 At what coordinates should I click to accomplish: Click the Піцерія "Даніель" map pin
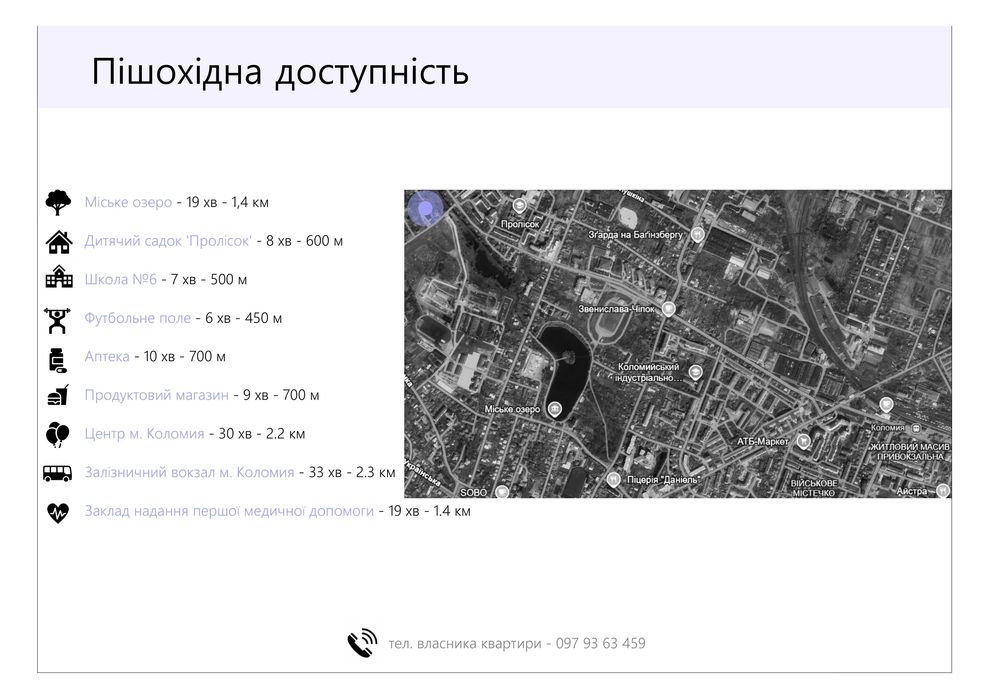pyautogui.click(x=612, y=479)
